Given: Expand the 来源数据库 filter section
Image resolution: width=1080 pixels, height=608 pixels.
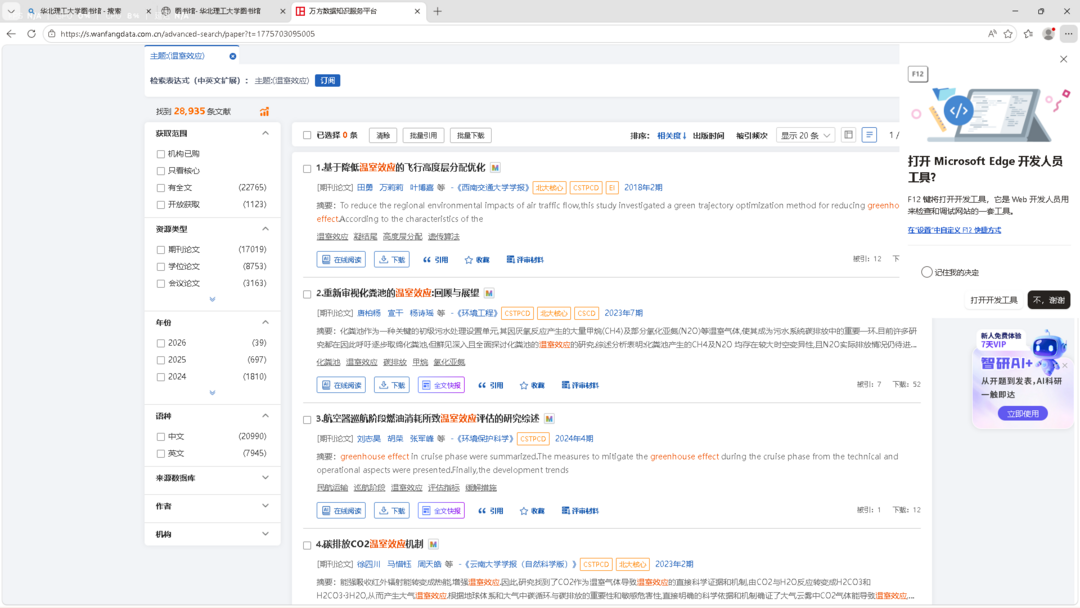Looking at the screenshot, I should pyautogui.click(x=265, y=478).
